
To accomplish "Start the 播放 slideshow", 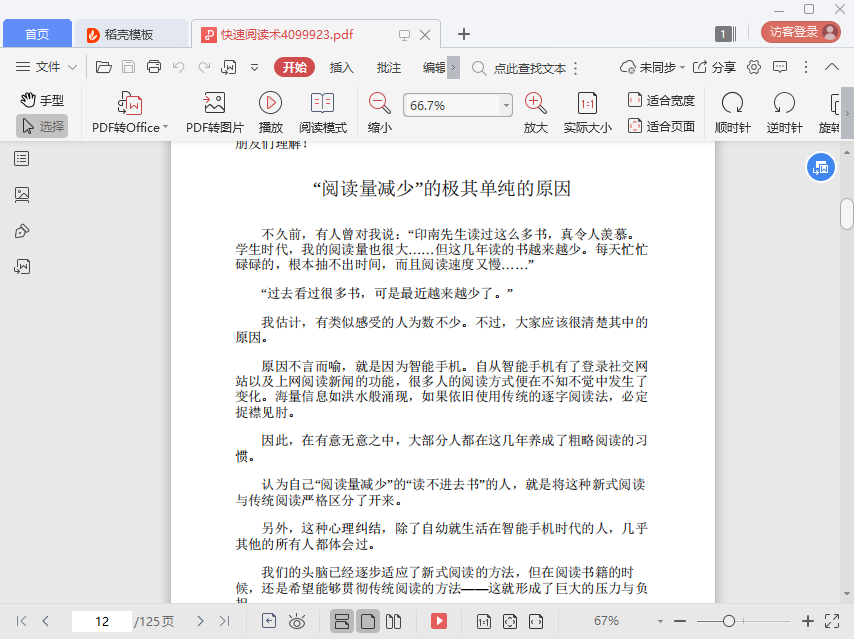I will (271, 113).
